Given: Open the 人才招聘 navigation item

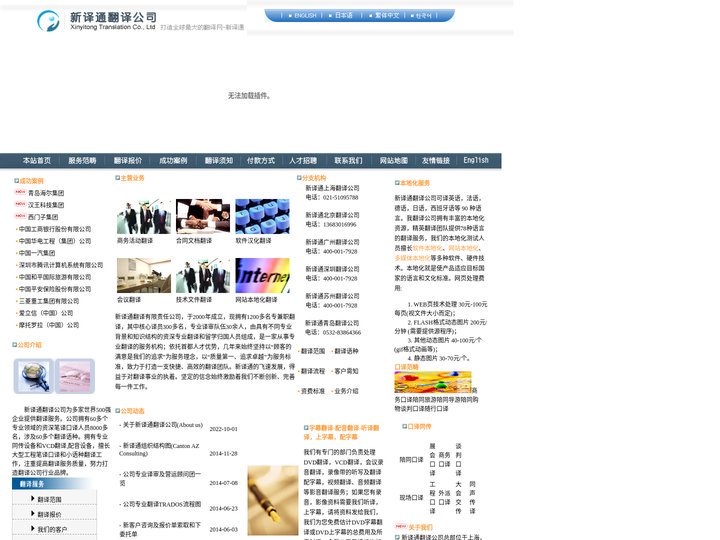Looking at the screenshot, I should pos(303,160).
